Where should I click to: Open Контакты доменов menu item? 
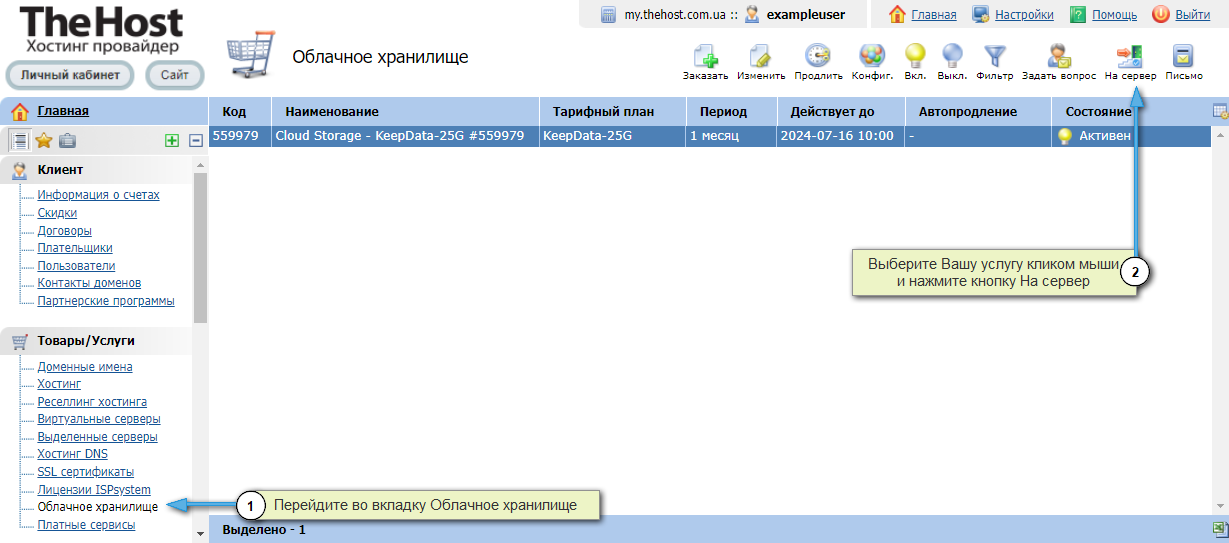[x=89, y=283]
